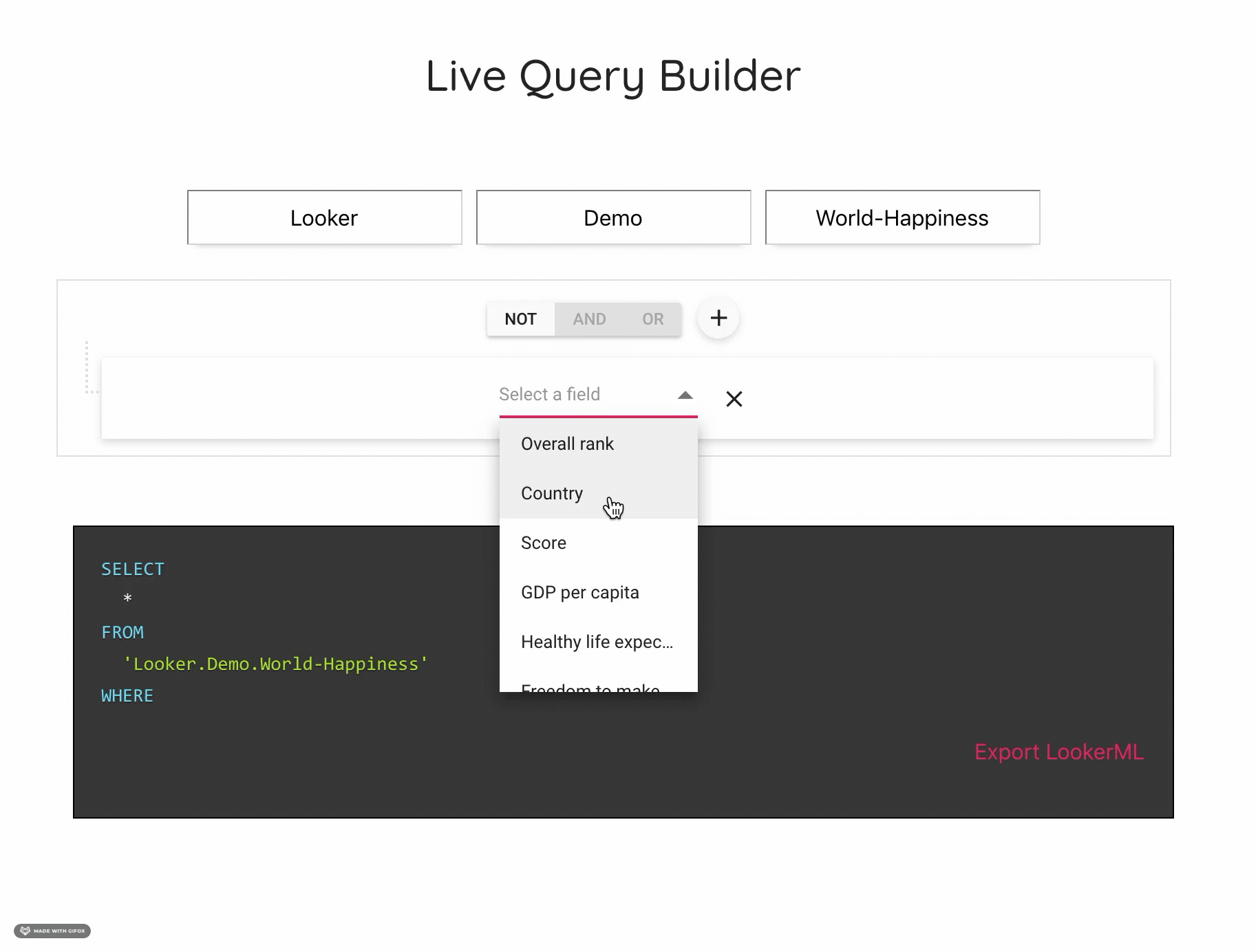This screenshot has height=952, width=1258.
Task: Open the Looker selector box
Action: tap(324, 217)
